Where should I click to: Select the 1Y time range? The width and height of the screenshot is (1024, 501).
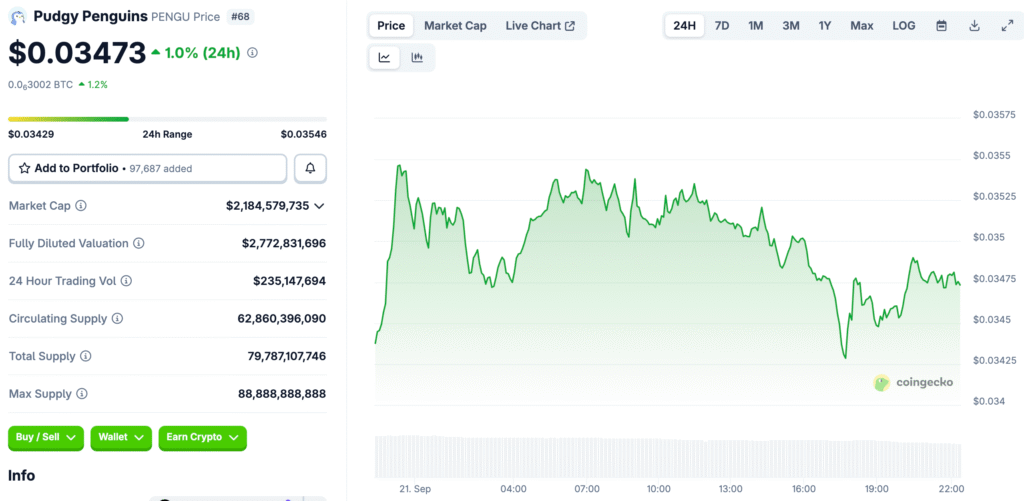(x=825, y=26)
